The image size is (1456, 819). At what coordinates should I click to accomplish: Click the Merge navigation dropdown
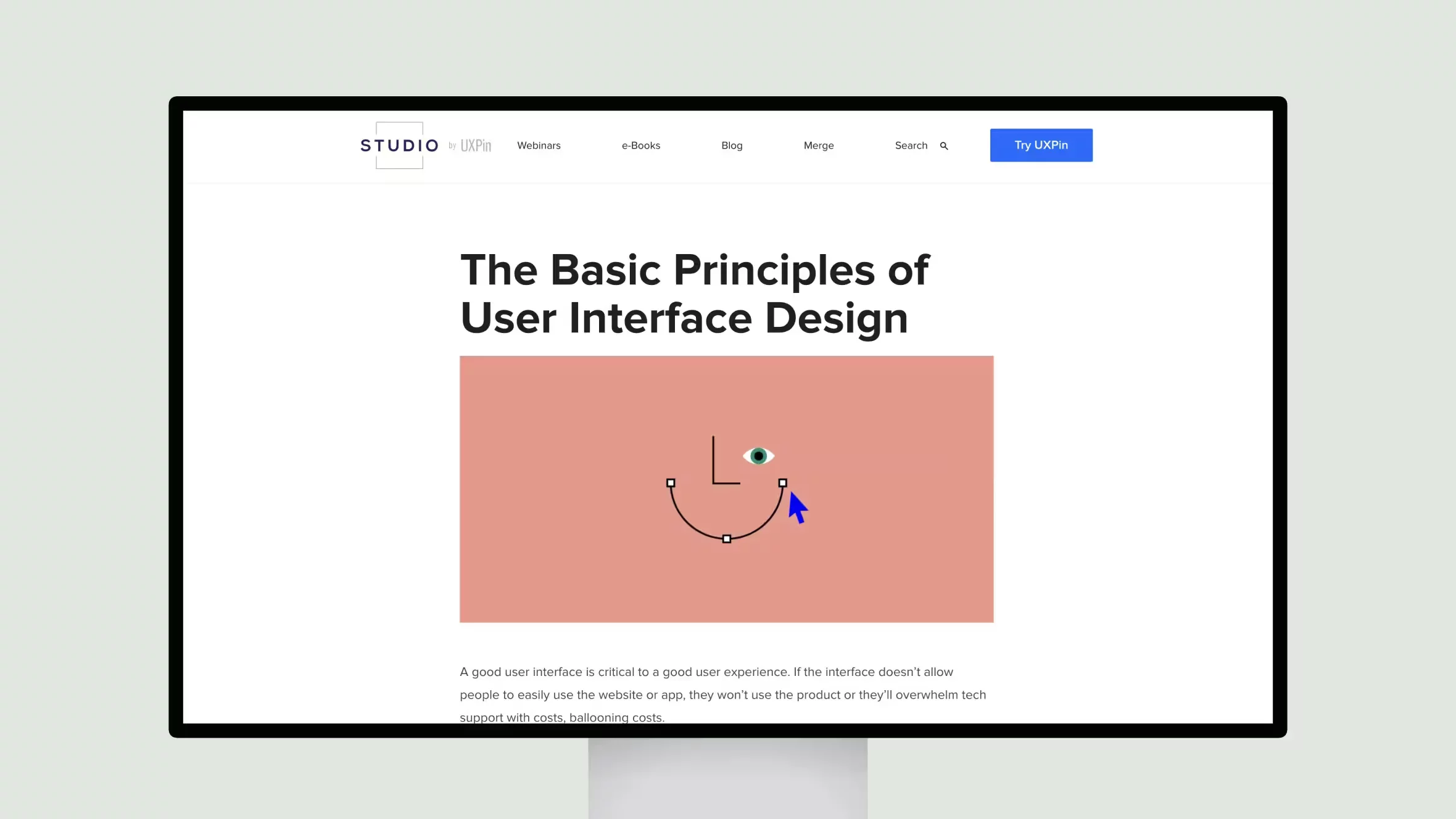click(x=819, y=145)
